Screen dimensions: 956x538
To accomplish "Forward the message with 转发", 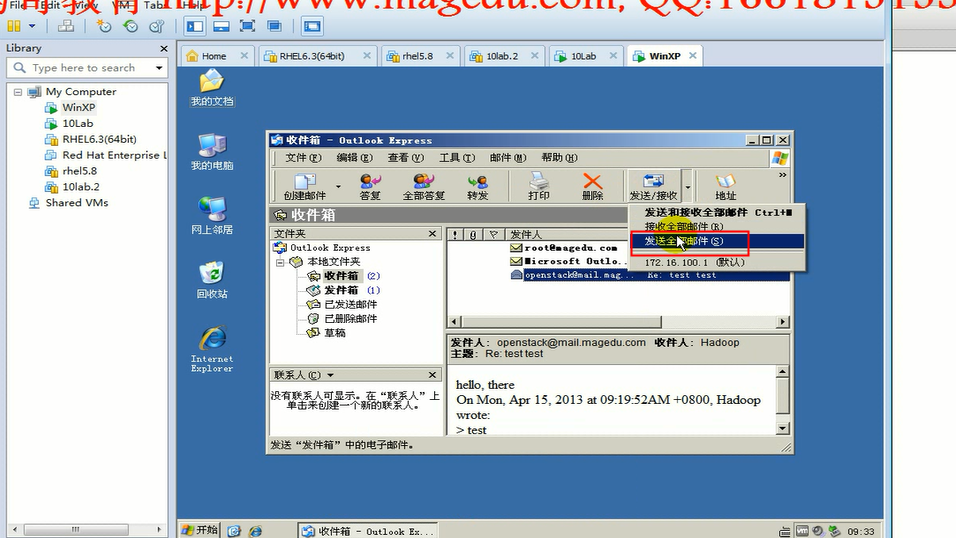I will click(x=477, y=186).
